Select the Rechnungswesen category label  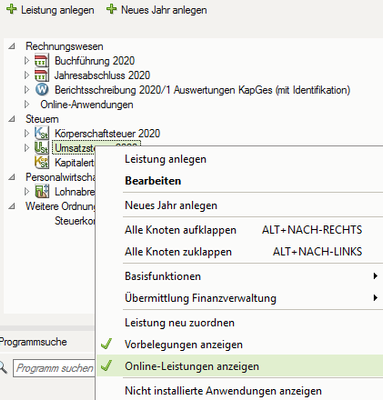64,46
